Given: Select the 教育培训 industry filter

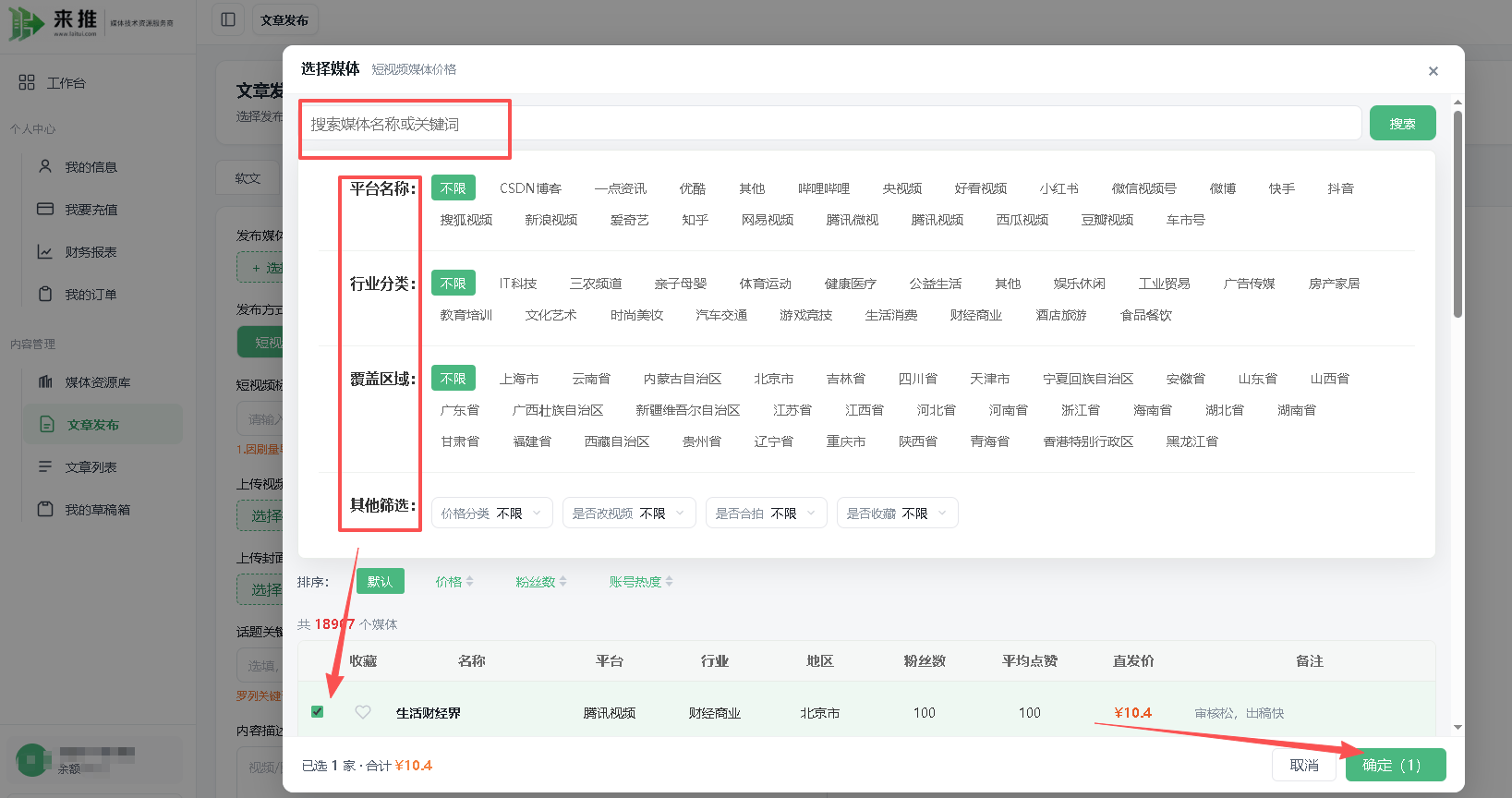Looking at the screenshot, I should 466,315.
